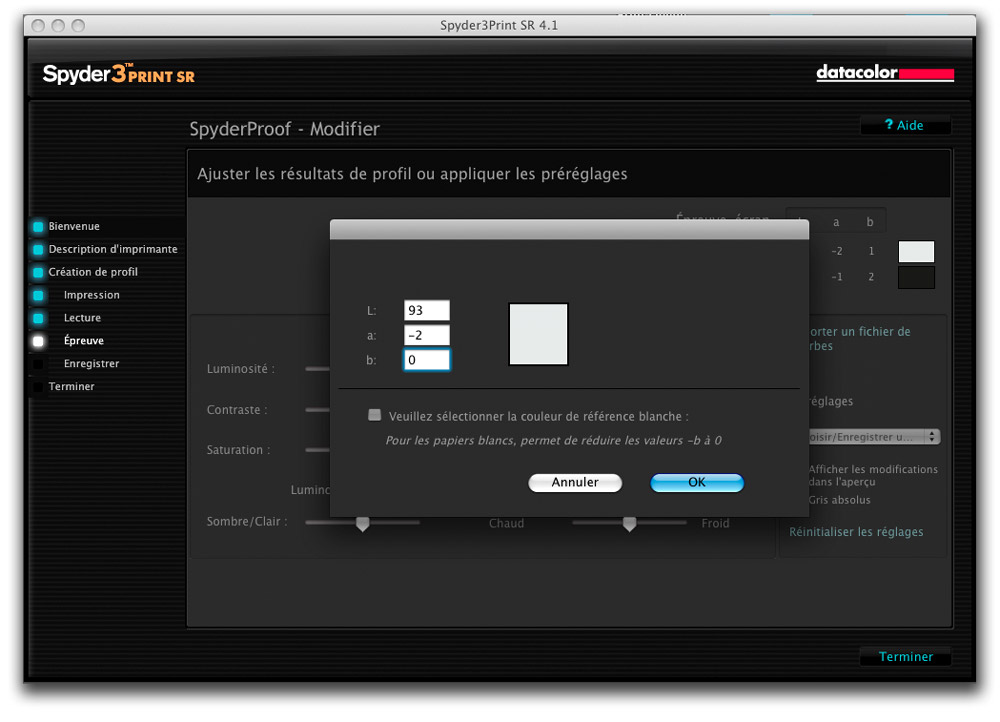The image size is (1000, 722).
Task: Click the import curves file link
Action: (x=858, y=339)
